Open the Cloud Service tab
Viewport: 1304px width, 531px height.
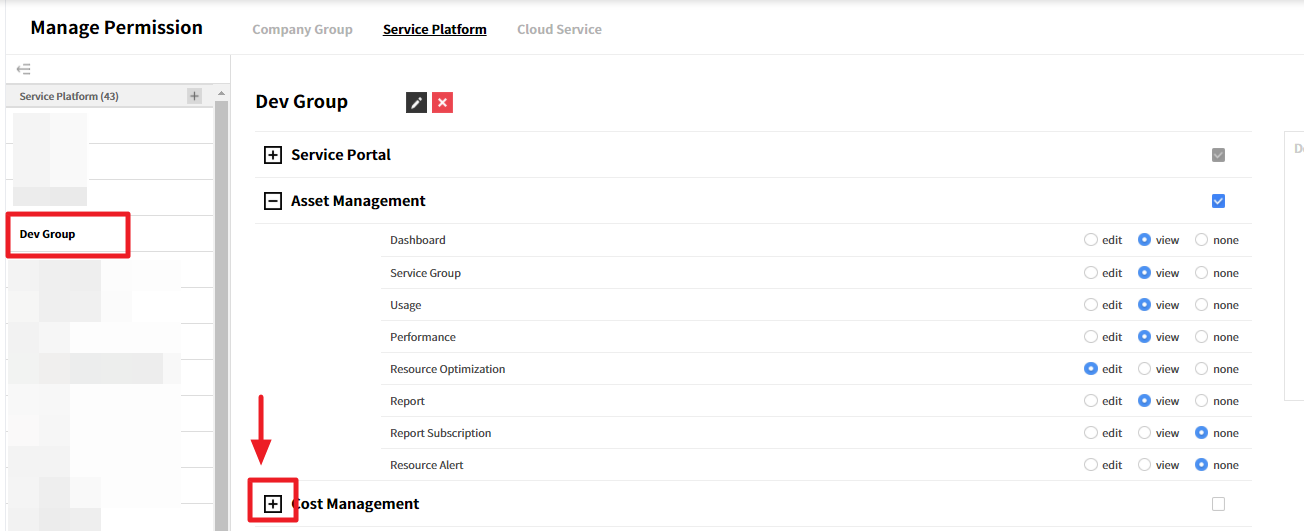tap(559, 29)
